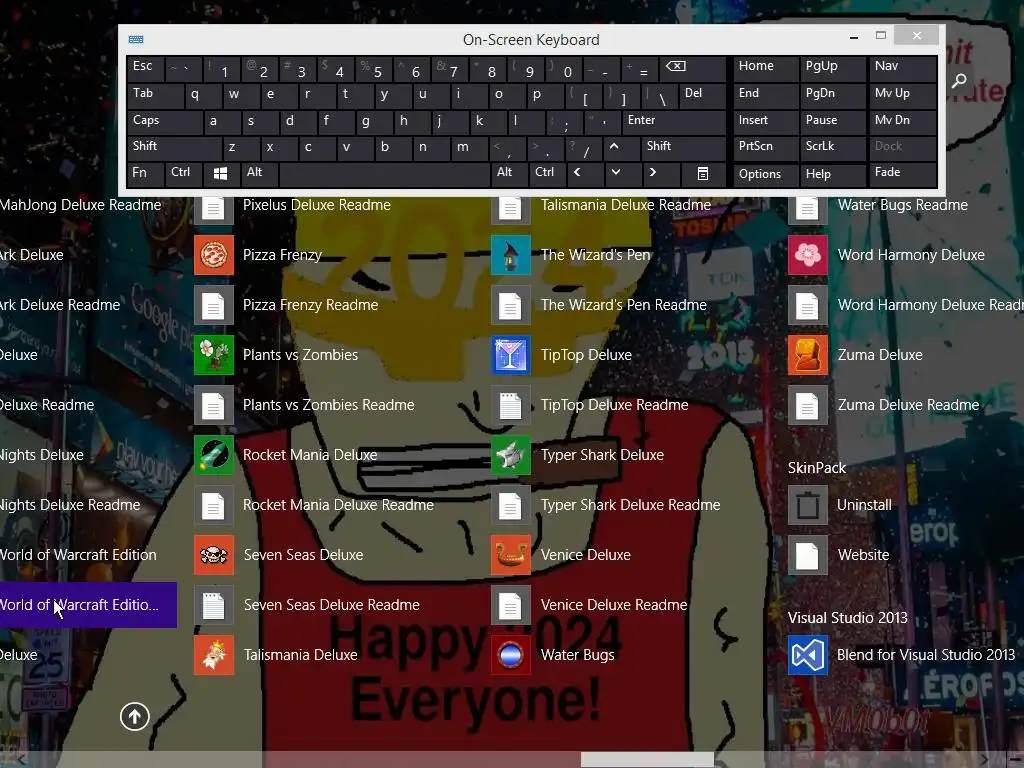Click the Help key on keyboard
Screen dimensions: 1024x768
[x=833, y=174]
